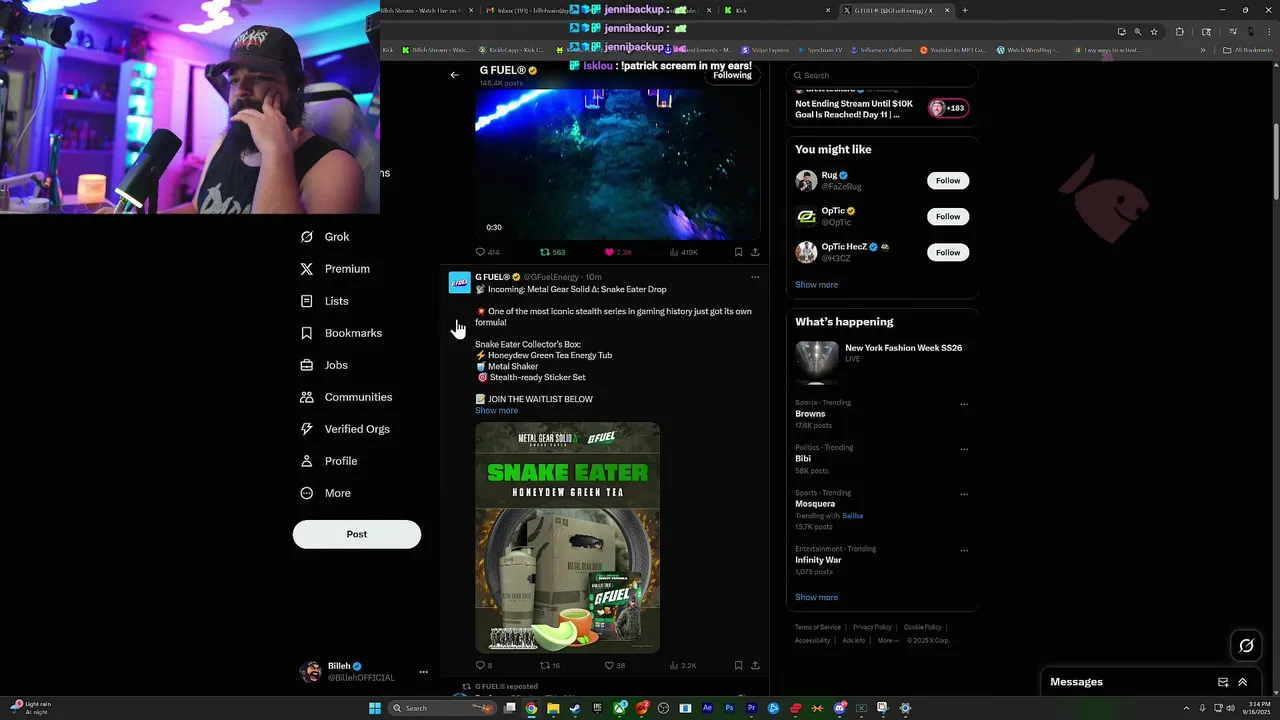1280x720 pixels.
Task: Bookmark the Snake Eater post
Action: [738, 665]
